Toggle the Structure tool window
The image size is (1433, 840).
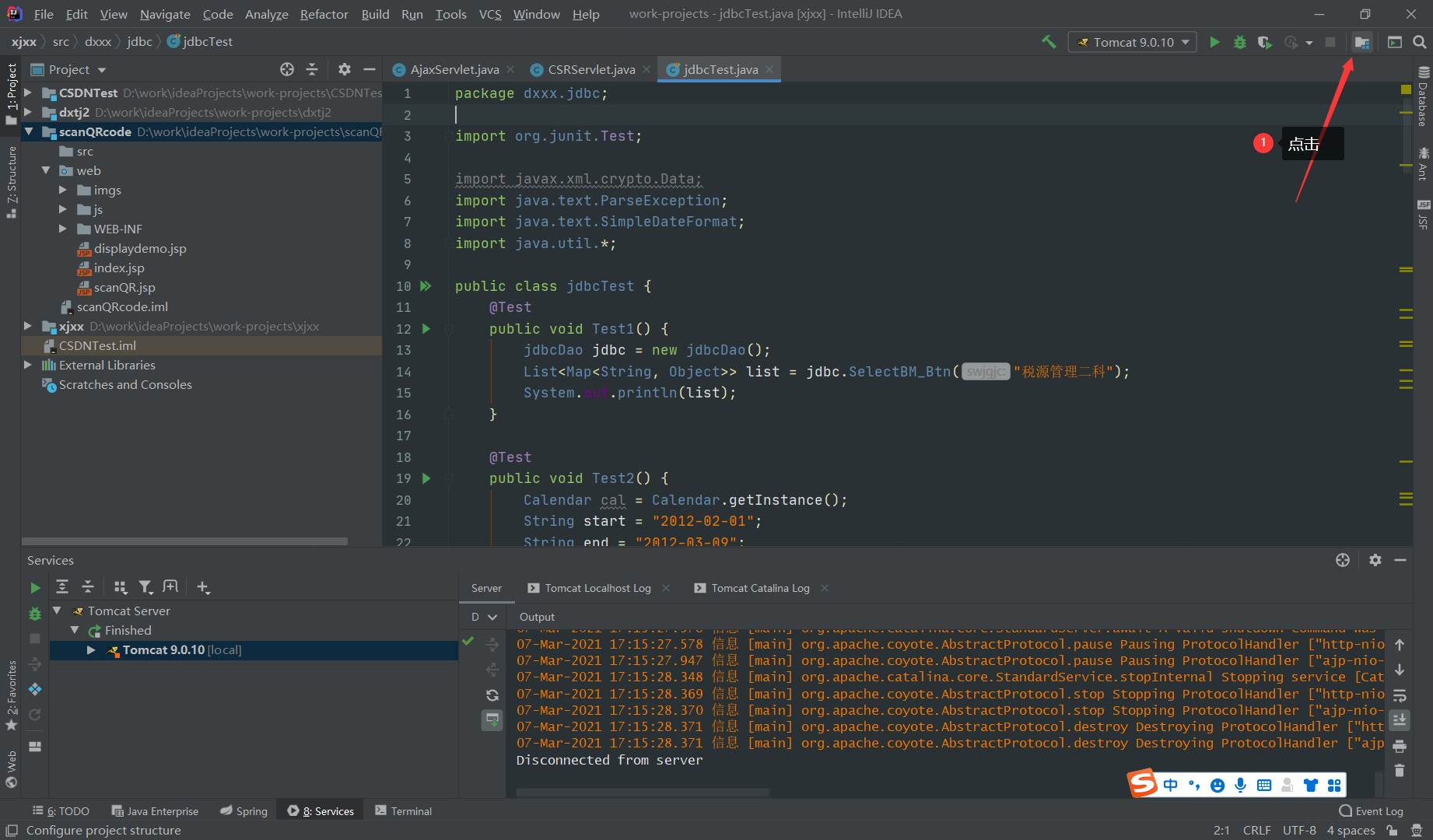[x=12, y=181]
